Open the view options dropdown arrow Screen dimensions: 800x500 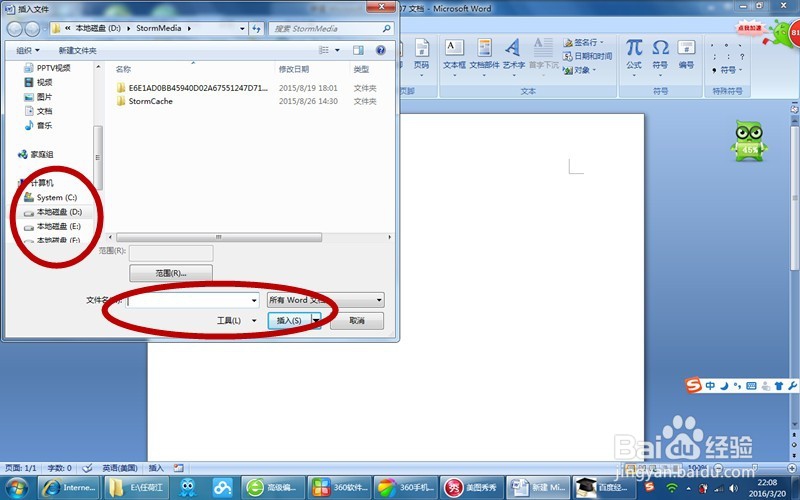[337, 50]
